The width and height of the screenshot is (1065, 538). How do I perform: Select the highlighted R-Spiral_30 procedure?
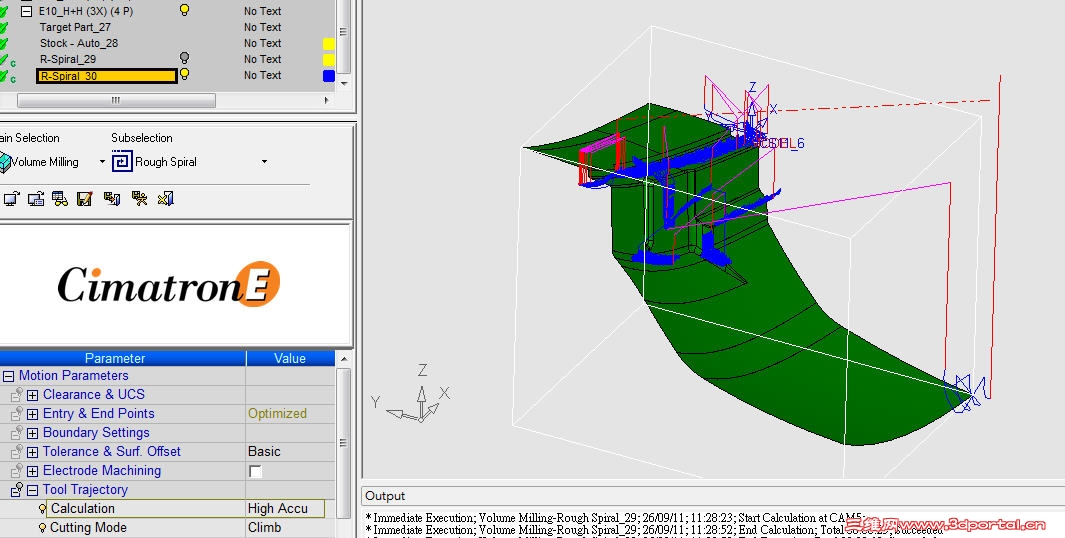pos(107,76)
